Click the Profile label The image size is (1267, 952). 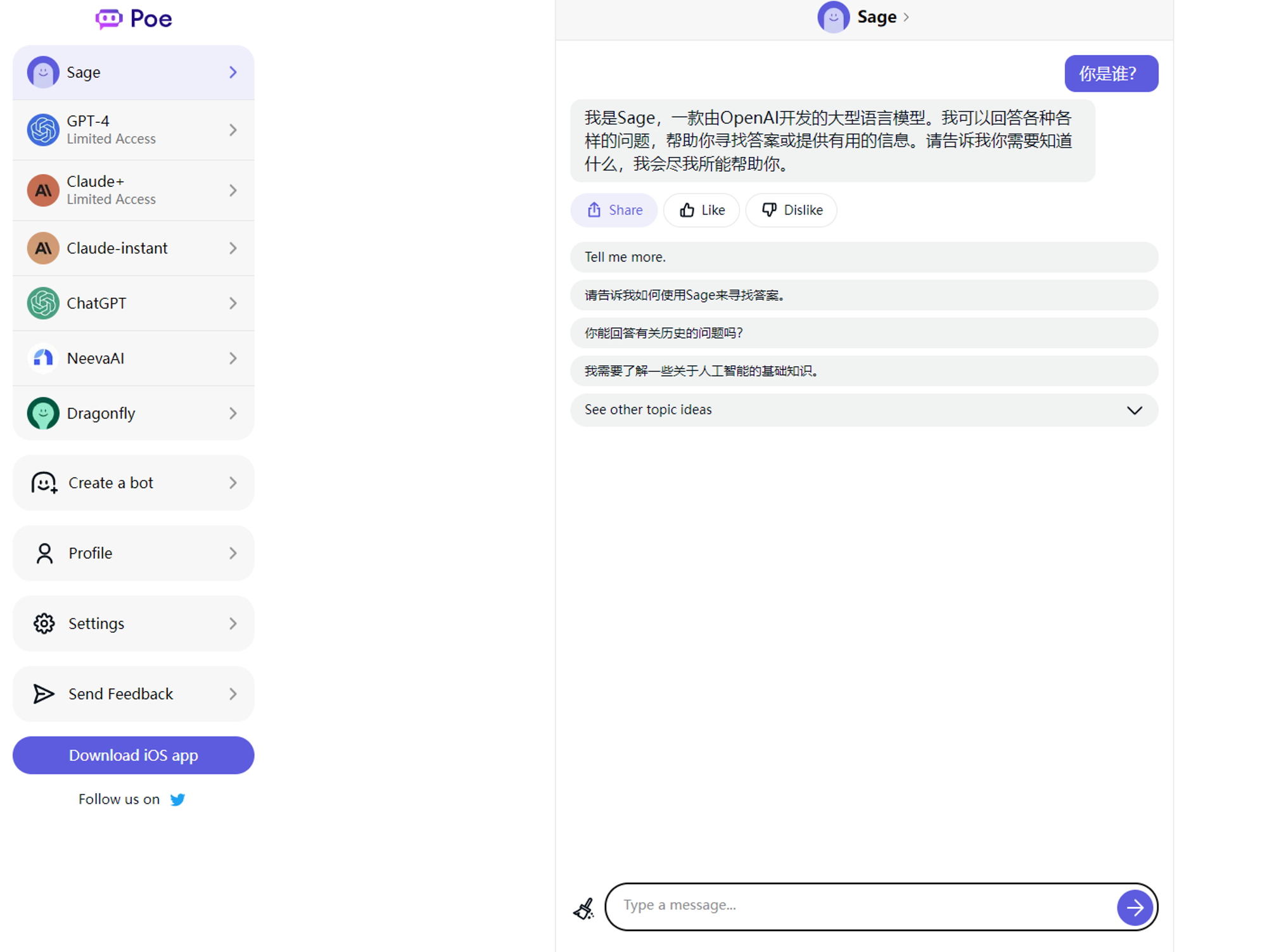pos(91,553)
